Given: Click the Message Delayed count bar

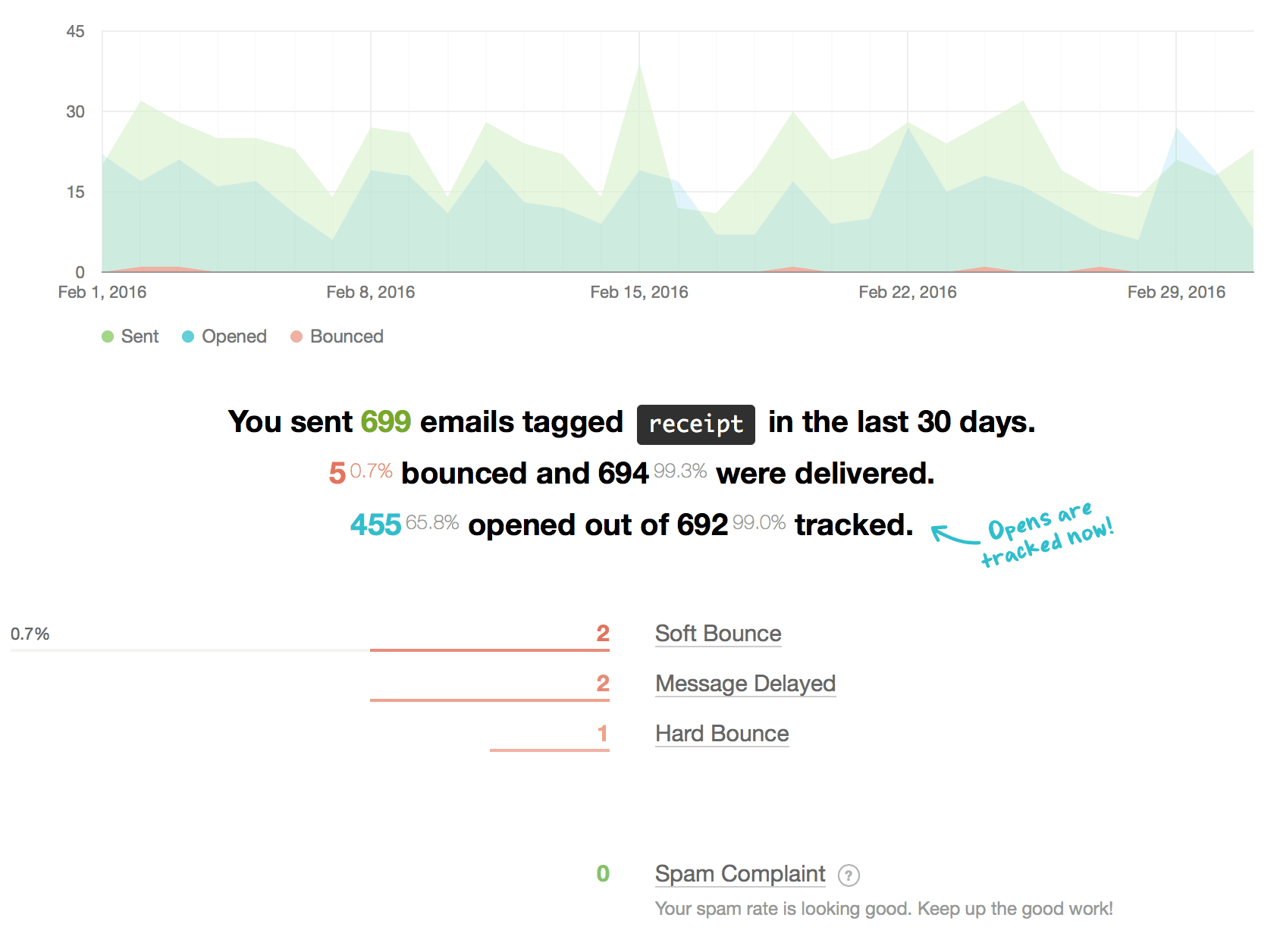Looking at the screenshot, I should [489, 700].
